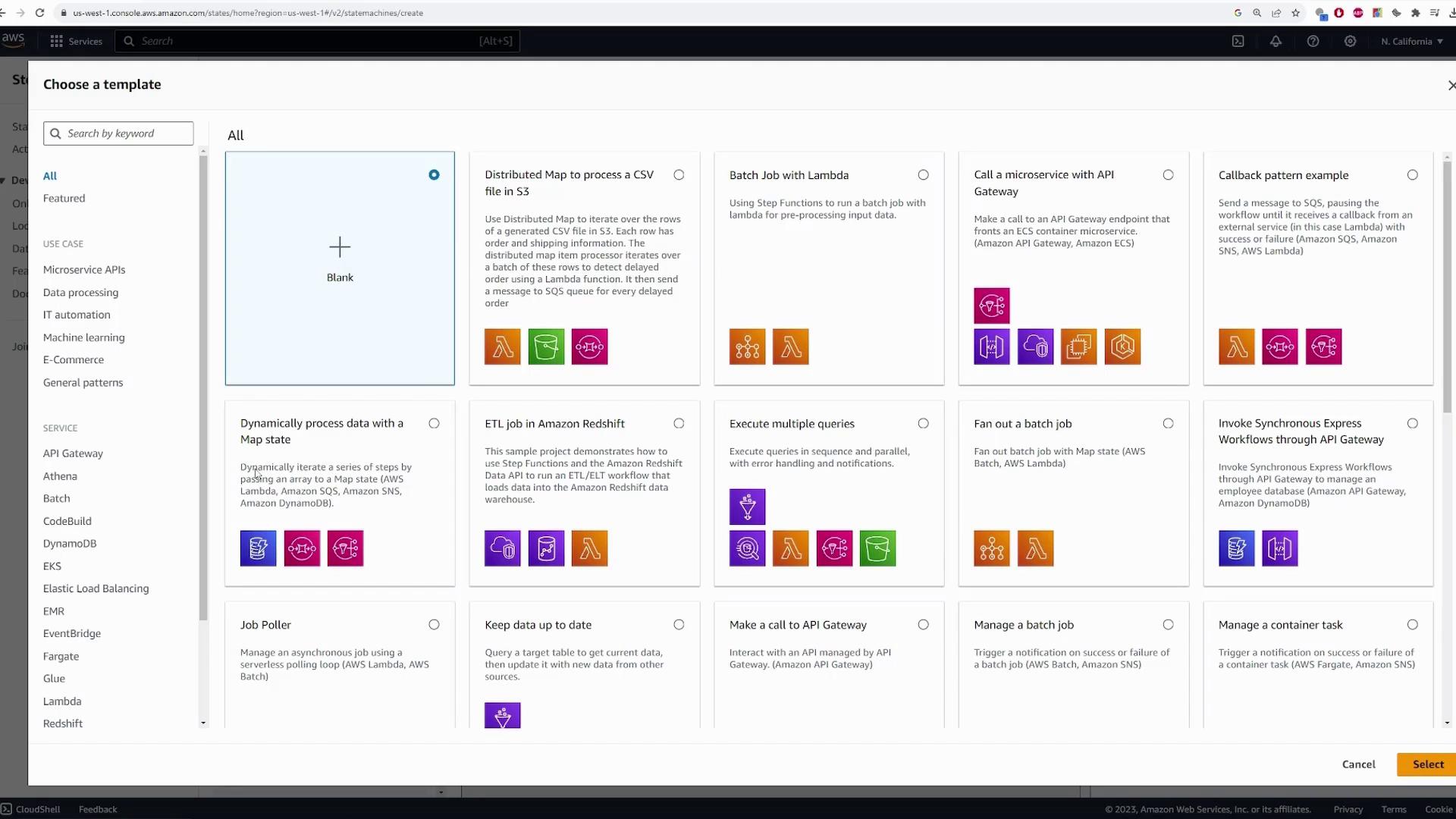This screenshot has height=819, width=1456.
Task: Click the Cancel button
Action: point(1358,764)
